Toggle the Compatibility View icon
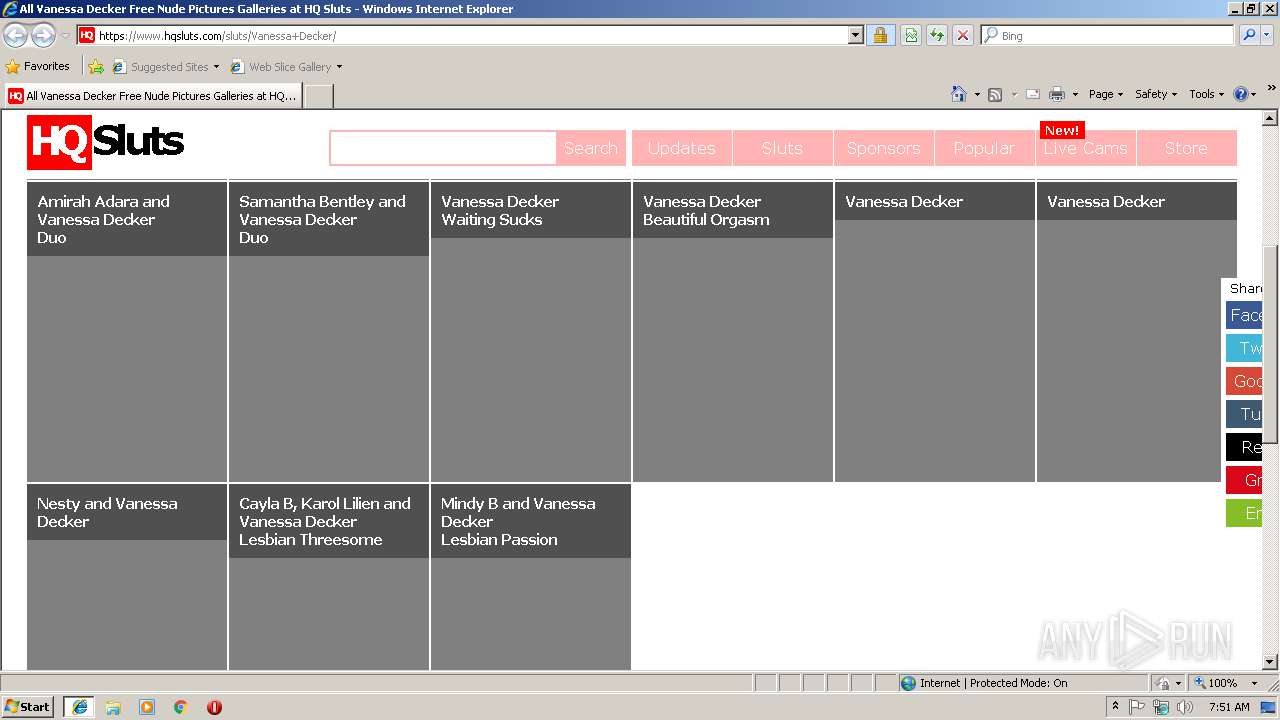 coord(911,35)
